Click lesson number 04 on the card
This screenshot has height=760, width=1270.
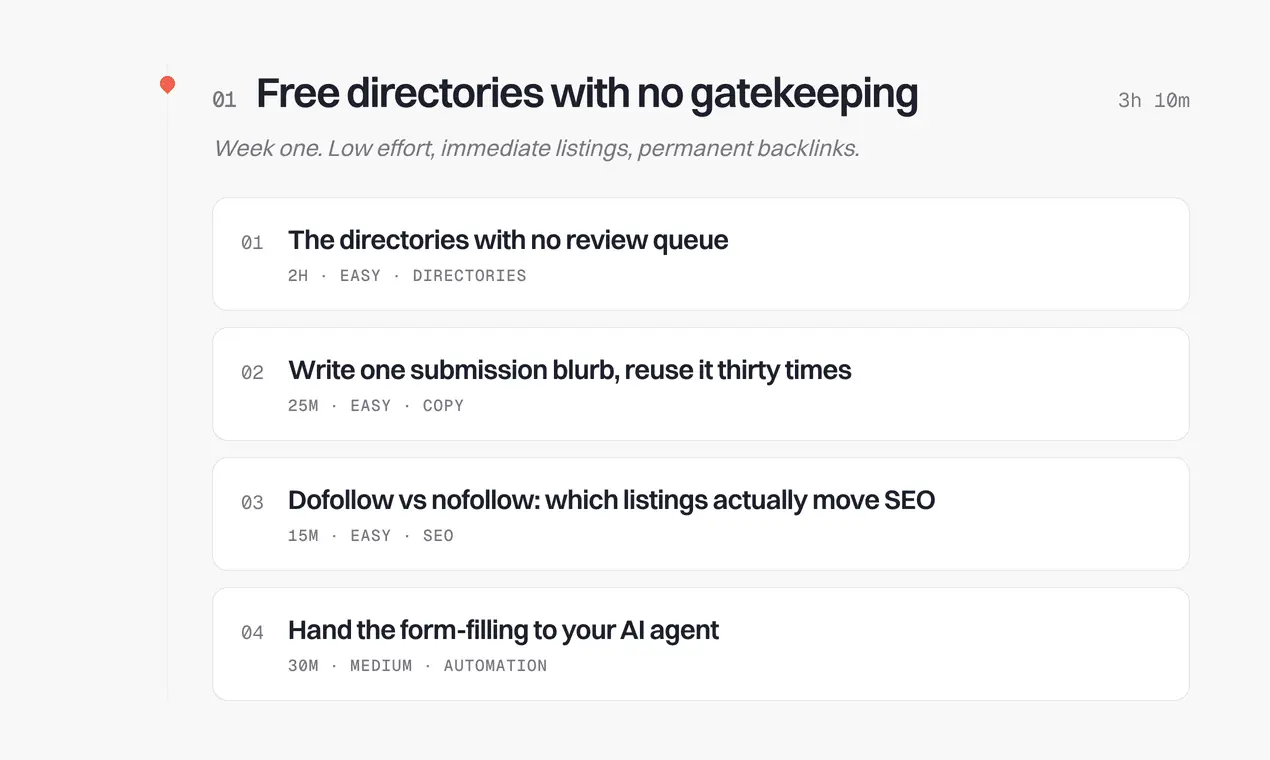(252, 633)
